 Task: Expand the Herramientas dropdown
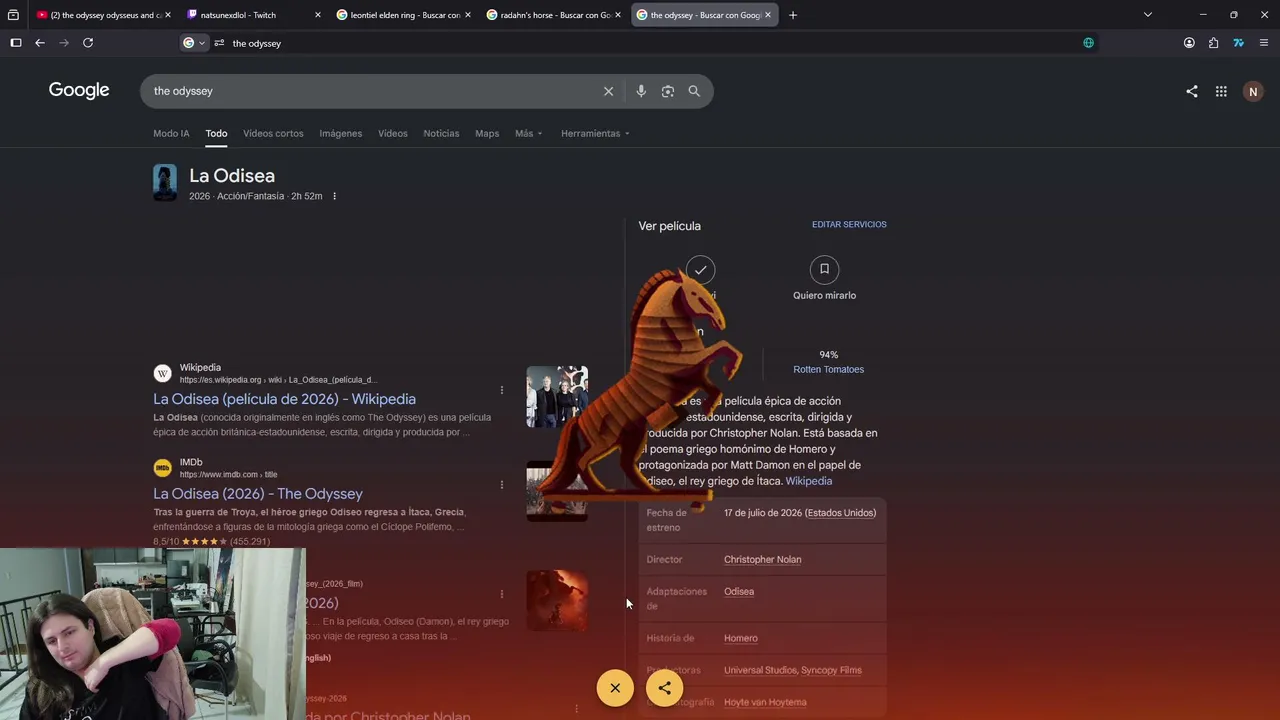tap(595, 133)
